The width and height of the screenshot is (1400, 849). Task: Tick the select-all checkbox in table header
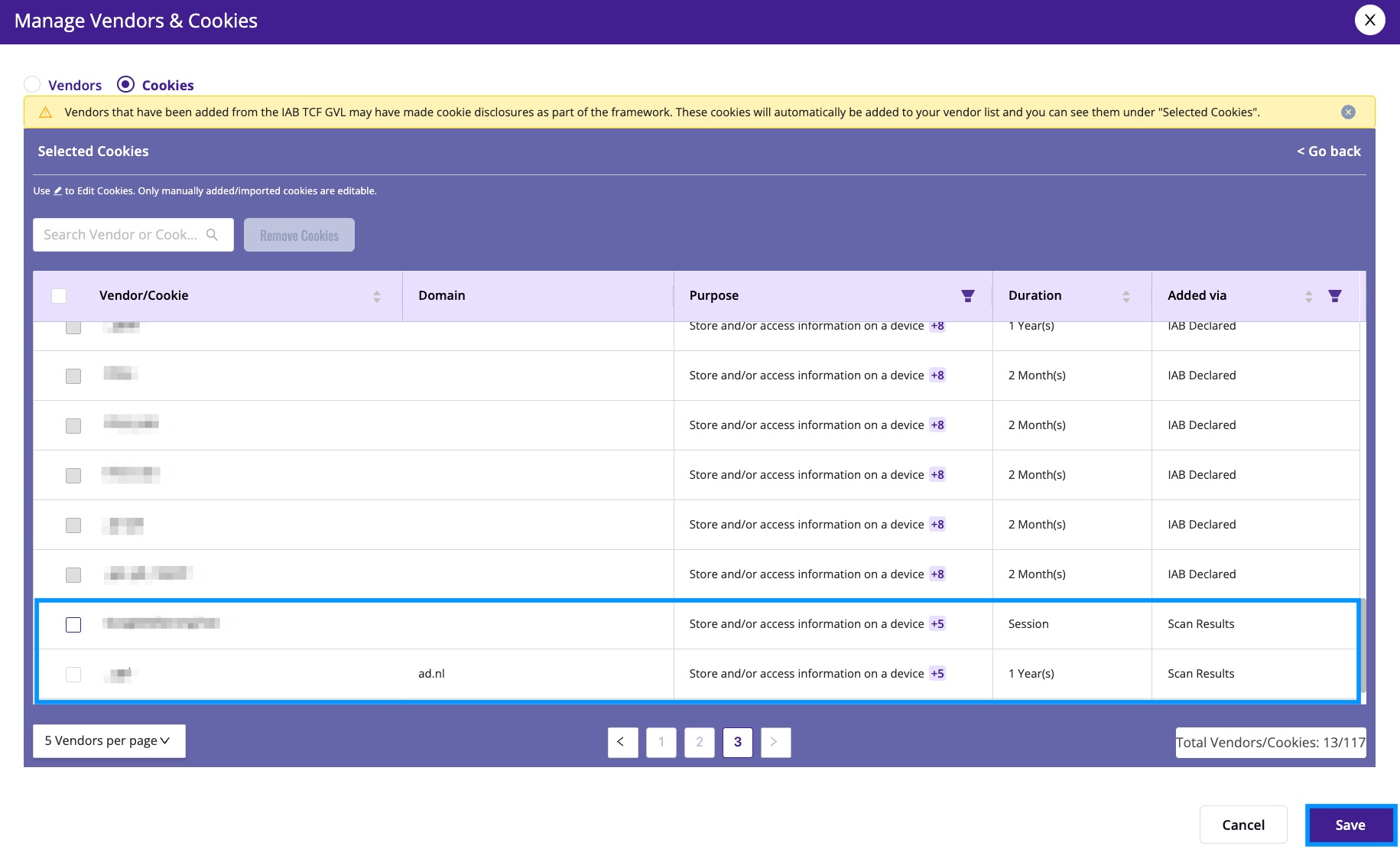coord(59,296)
